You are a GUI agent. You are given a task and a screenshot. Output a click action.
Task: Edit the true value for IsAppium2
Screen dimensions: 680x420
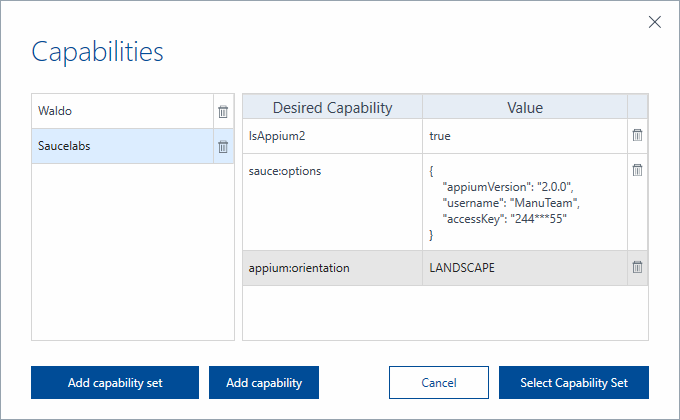pyautogui.click(x=524, y=135)
